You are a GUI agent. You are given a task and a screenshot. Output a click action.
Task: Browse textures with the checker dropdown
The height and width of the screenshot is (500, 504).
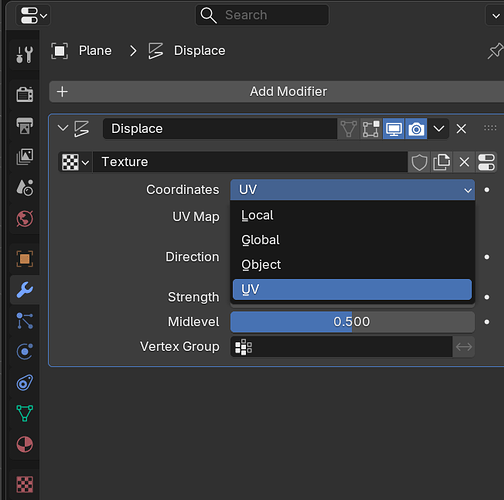(76, 162)
